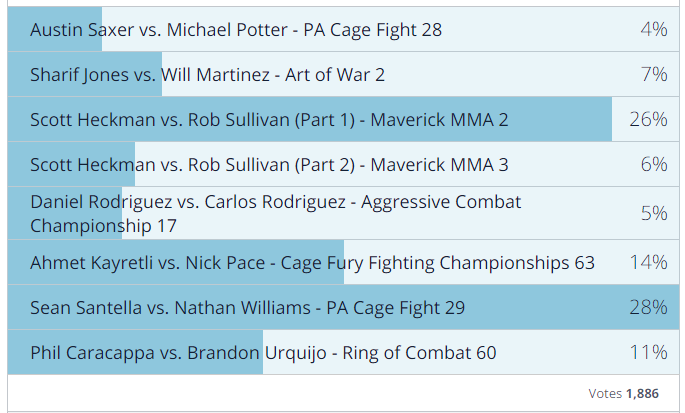Click the filled bar of Maverick MMA 2 result
Viewport: 685px width, 413px height.
point(310,119)
